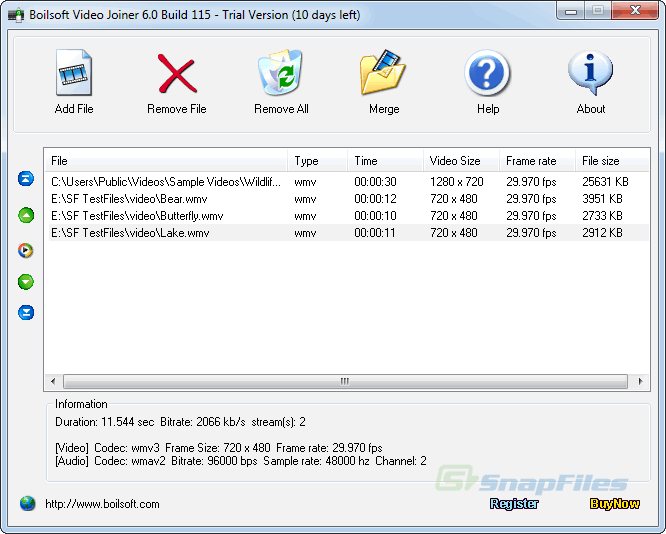Move selected file to bottom of list
This screenshot has height=534, width=666.
click(26, 313)
